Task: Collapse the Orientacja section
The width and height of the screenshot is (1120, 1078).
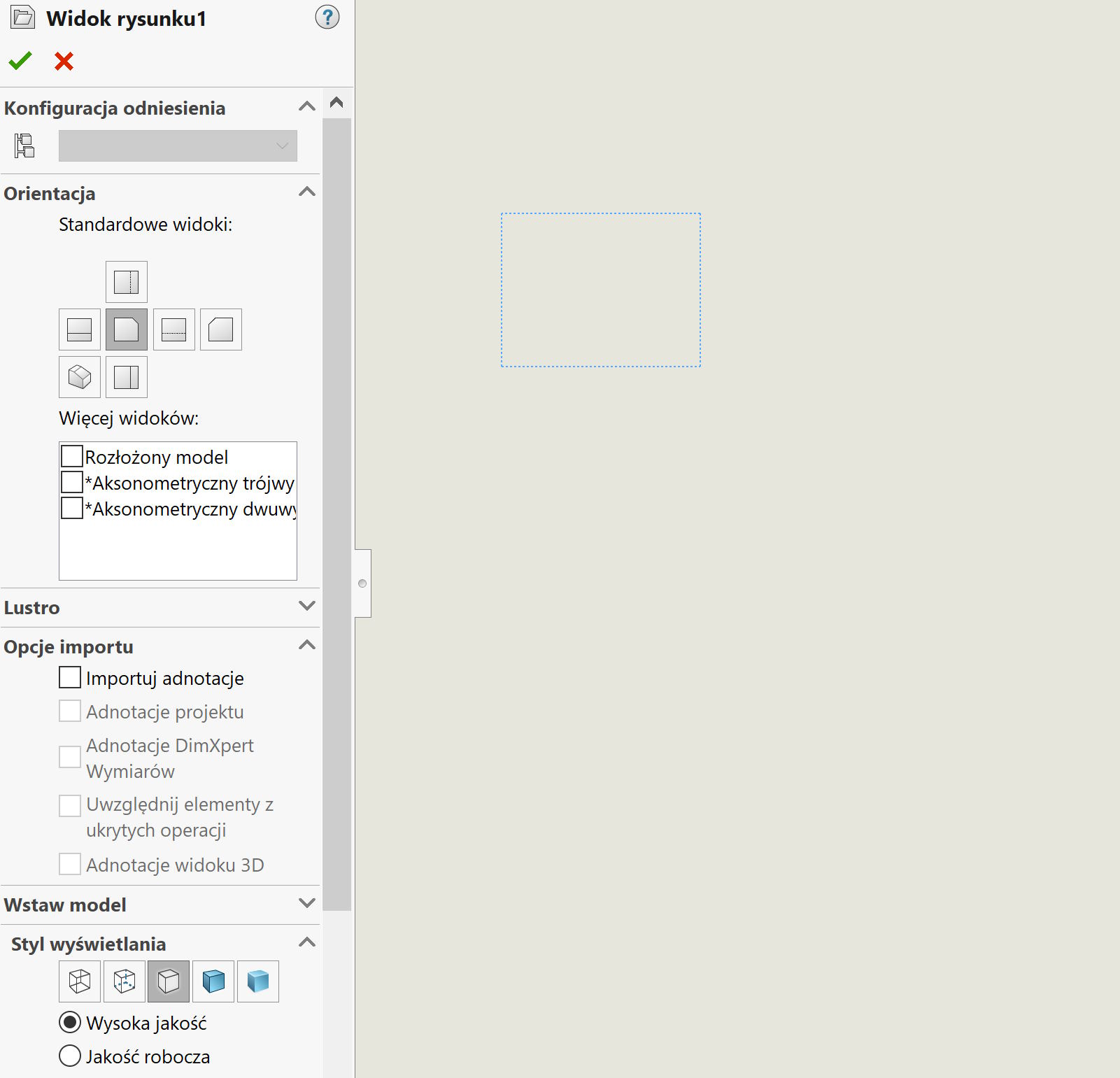Action: pos(306,192)
